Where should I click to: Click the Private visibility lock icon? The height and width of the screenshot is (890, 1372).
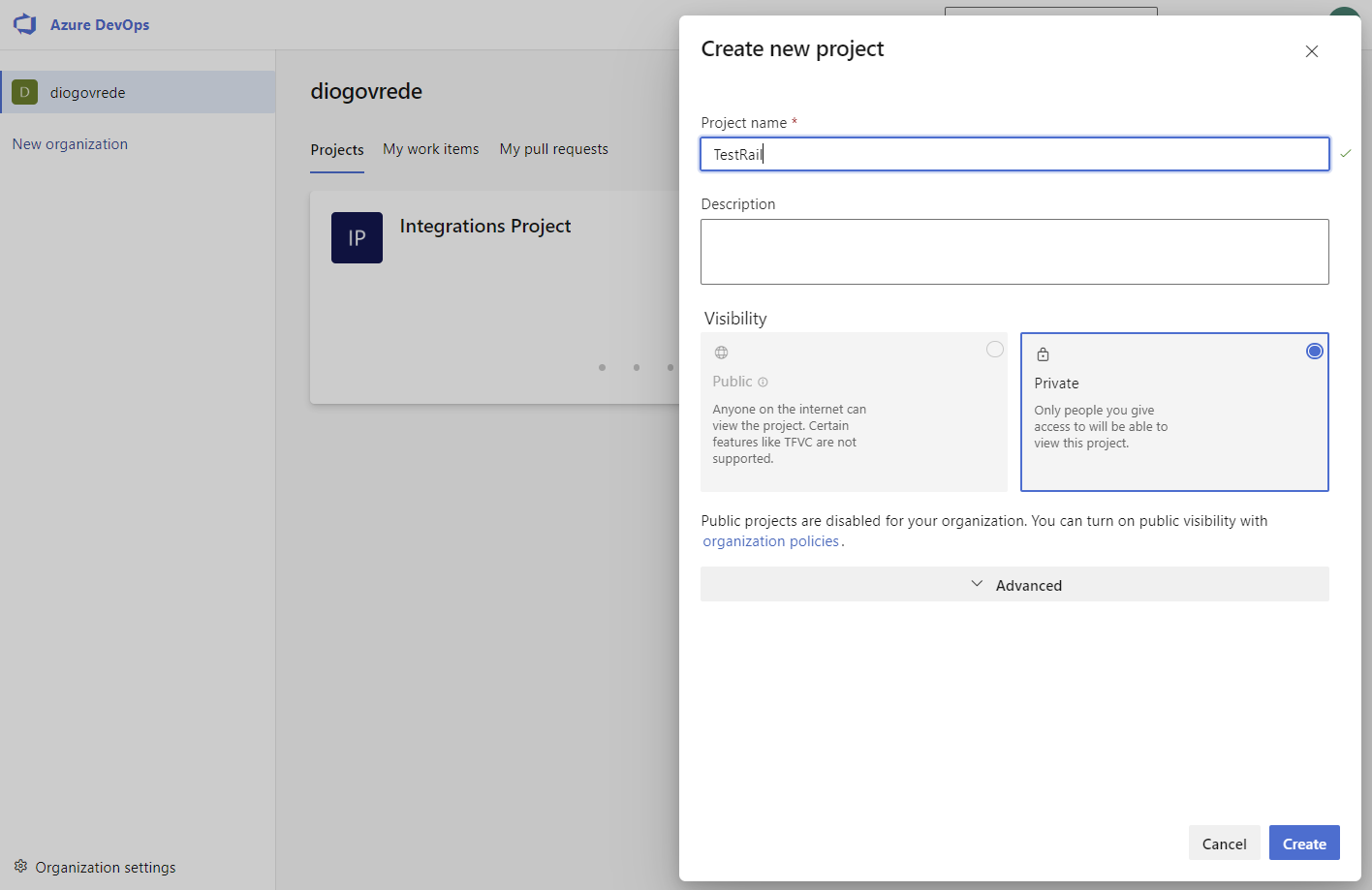(1043, 354)
